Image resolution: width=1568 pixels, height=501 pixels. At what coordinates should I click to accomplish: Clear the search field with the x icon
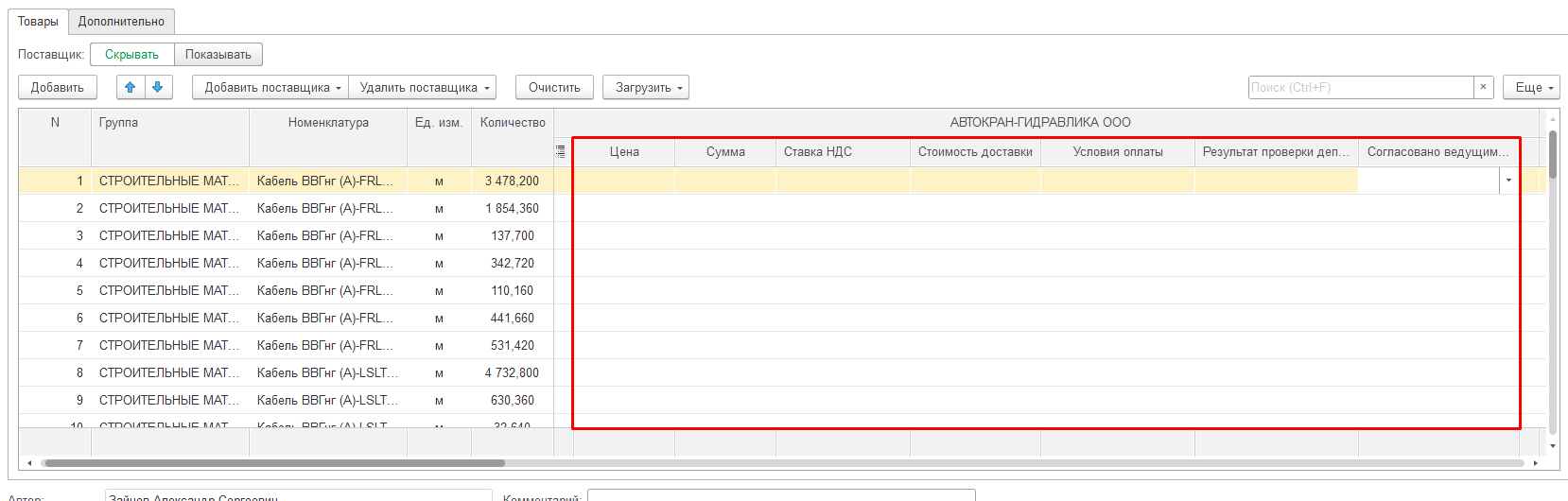coord(1483,87)
